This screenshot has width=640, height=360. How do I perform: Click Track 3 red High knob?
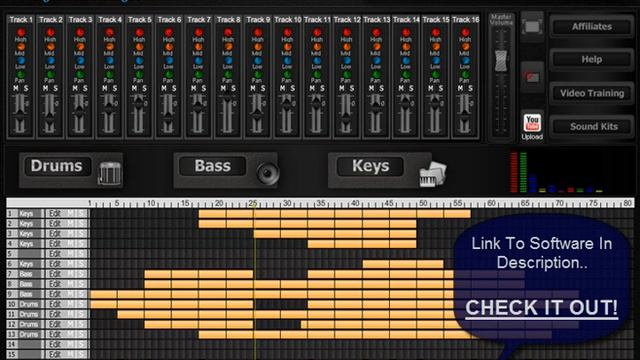[80, 32]
